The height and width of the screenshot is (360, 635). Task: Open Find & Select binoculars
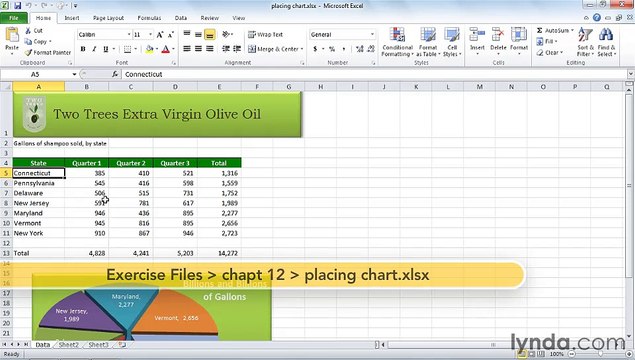click(x=606, y=42)
